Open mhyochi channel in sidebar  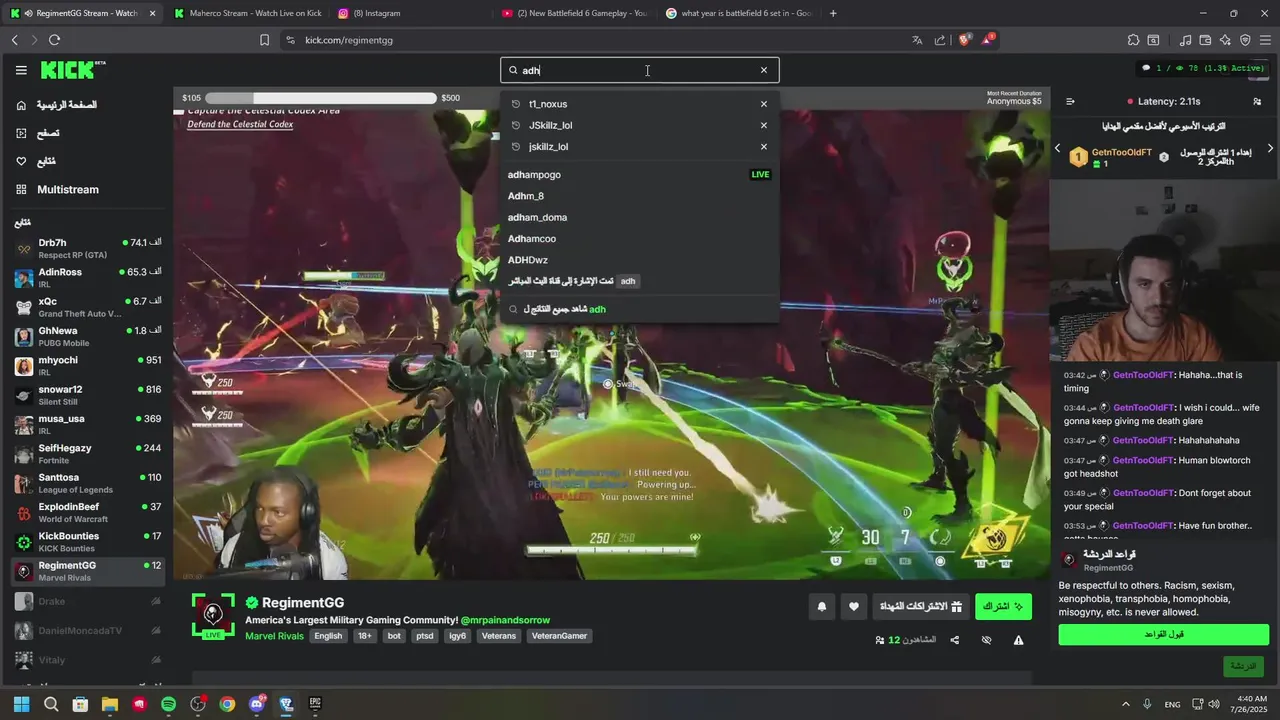(x=87, y=365)
